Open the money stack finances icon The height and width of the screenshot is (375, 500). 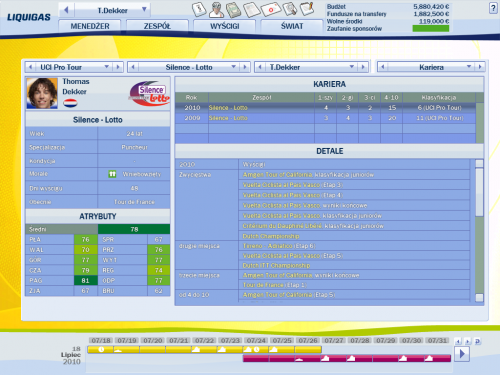pos(233,9)
